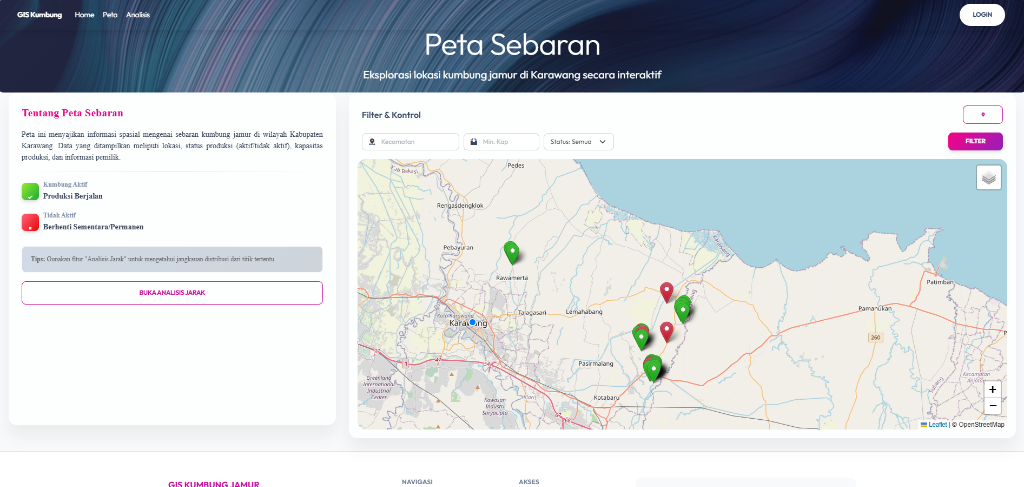Click the NAVIGASI footer heading
Viewport: 1024px width, 487px height.
tap(417, 482)
